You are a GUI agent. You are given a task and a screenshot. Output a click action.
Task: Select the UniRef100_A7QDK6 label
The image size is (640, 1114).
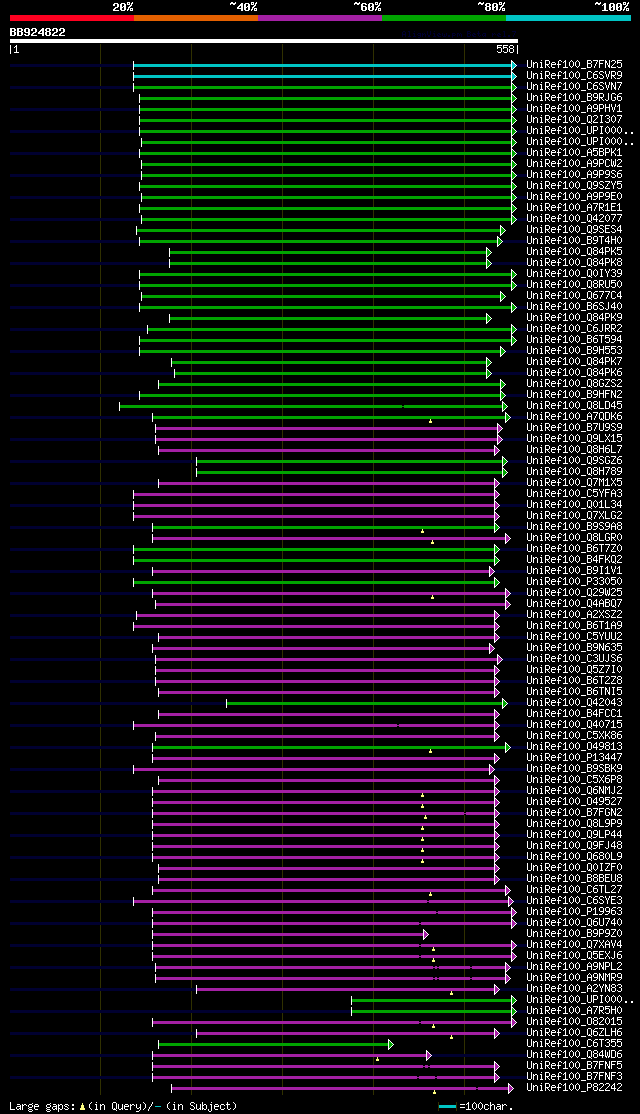574,418
